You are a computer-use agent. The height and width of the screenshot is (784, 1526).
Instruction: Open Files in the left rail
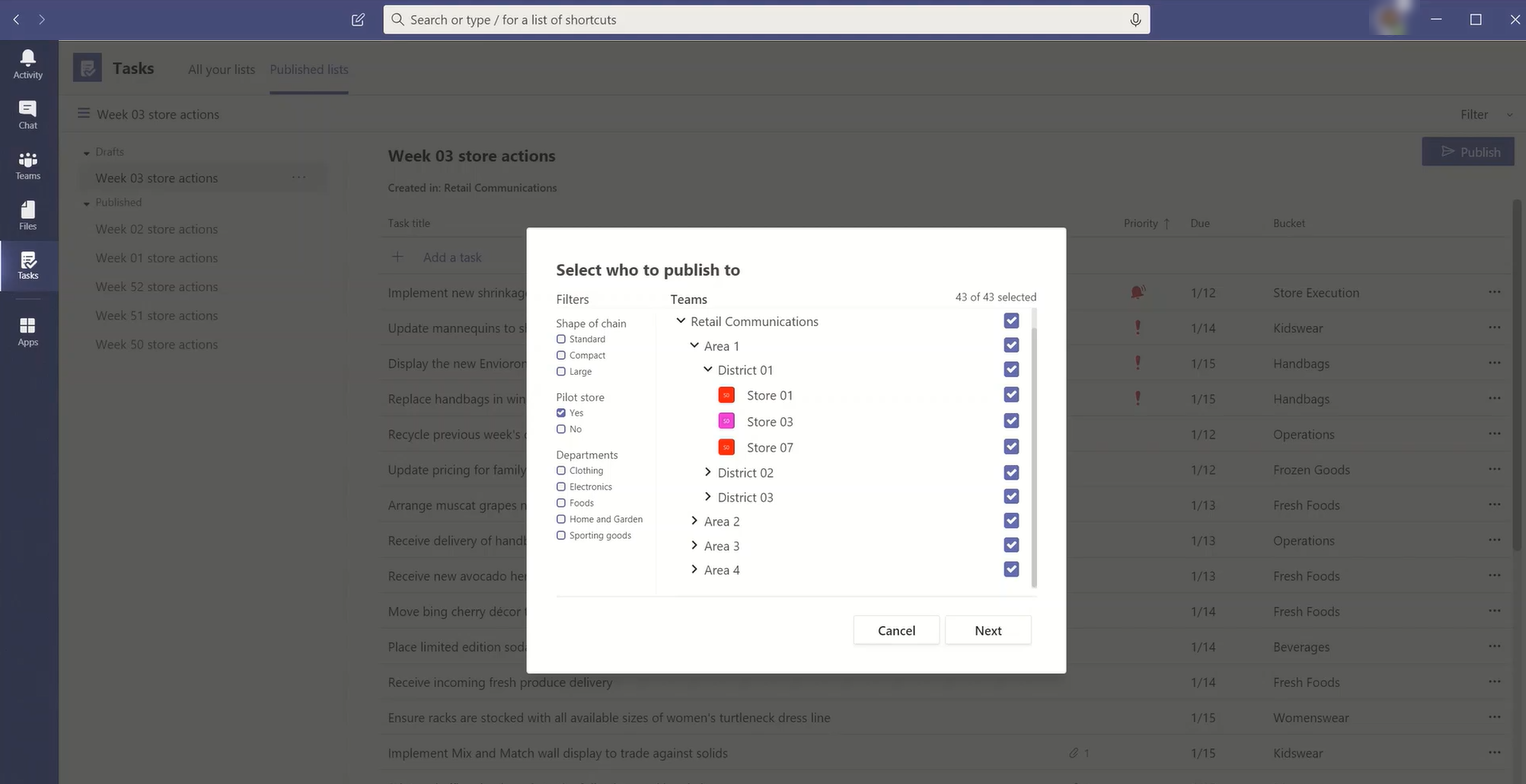pos(28,215)
